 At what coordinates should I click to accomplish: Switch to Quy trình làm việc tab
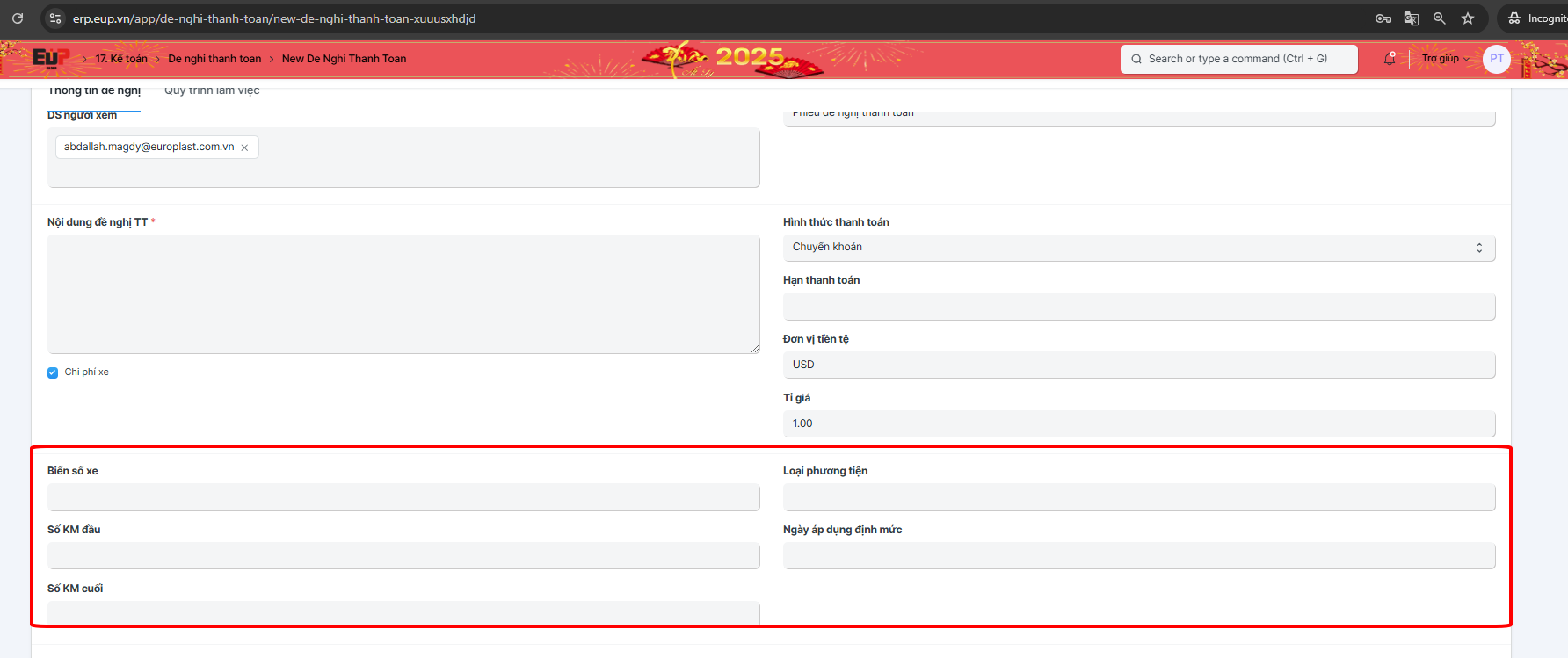coord(212,90)
